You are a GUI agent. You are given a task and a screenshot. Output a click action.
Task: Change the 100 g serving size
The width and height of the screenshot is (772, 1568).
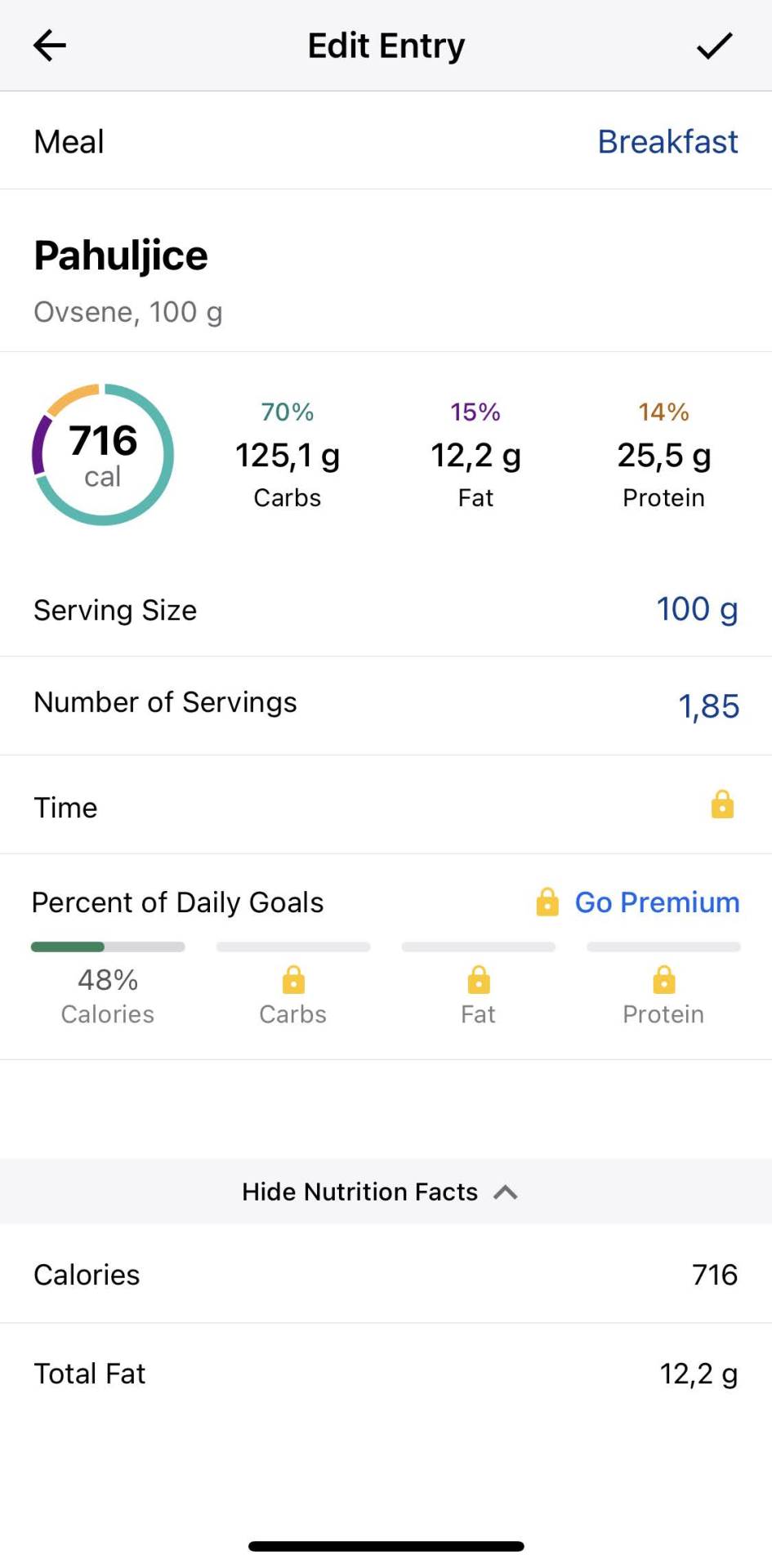click(697, 609)
